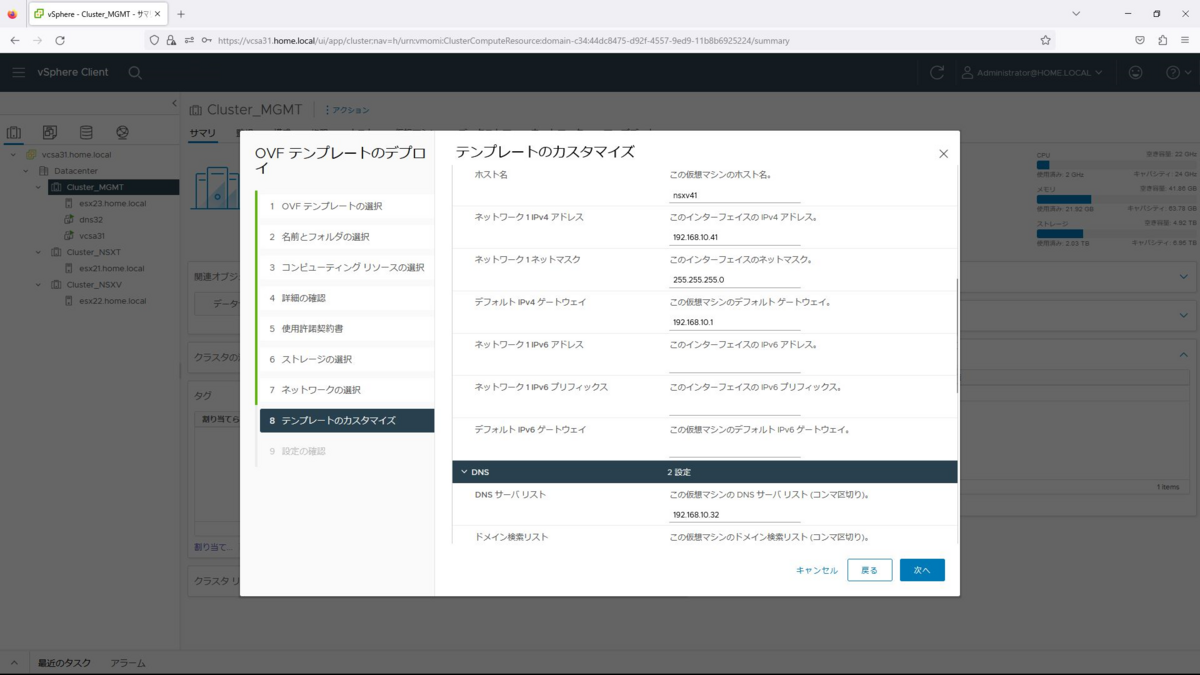
Task: Select step 8 テンプレートのカスタマイズ
Action: pos(346,420)
